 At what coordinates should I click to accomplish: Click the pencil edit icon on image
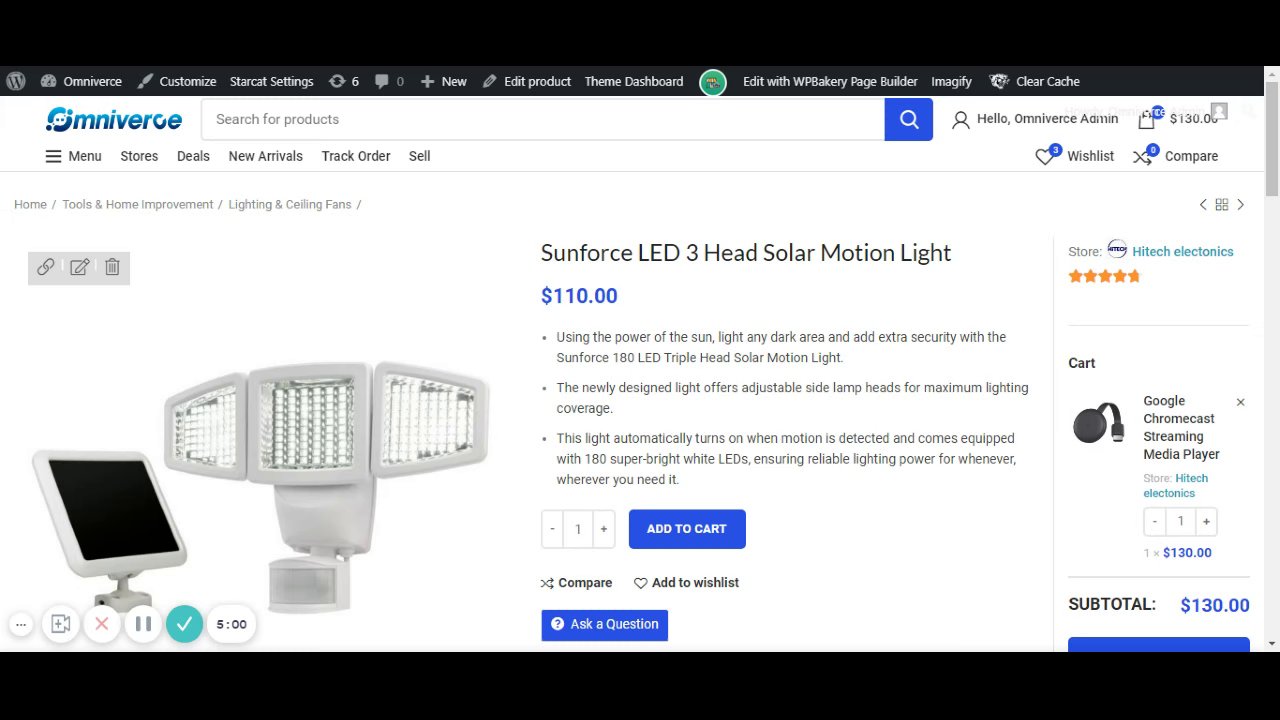(79, 267)
